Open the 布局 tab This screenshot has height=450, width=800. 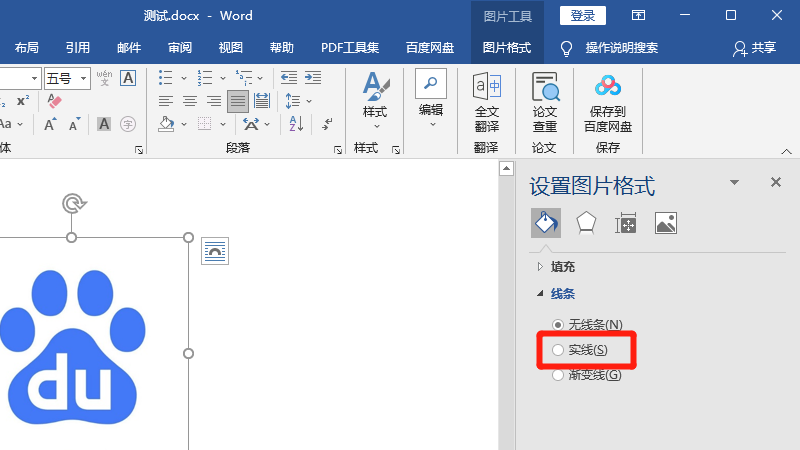[x=27, y=48]
